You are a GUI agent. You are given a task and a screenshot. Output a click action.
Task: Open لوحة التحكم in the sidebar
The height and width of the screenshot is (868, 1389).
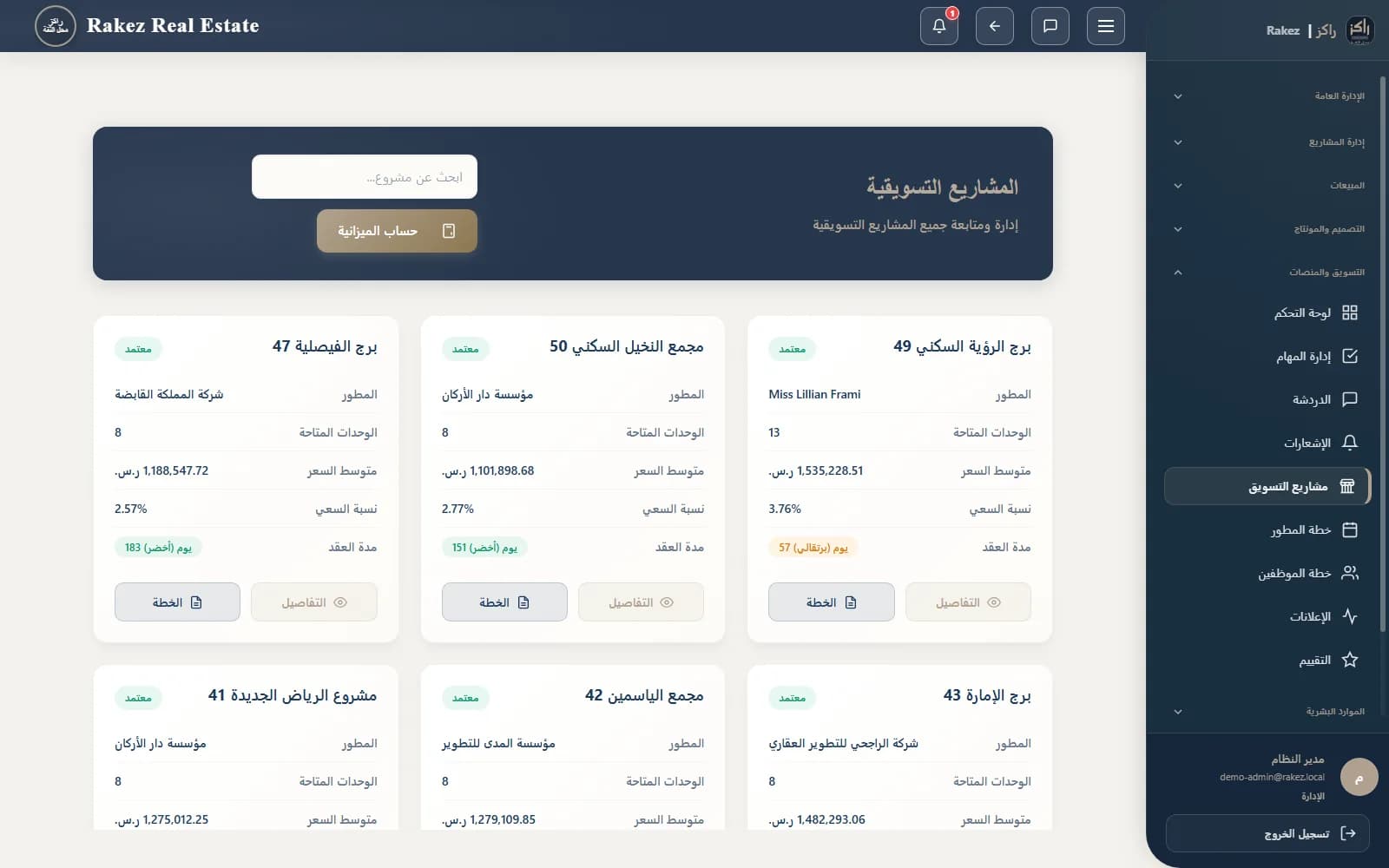coord(1267,312)
